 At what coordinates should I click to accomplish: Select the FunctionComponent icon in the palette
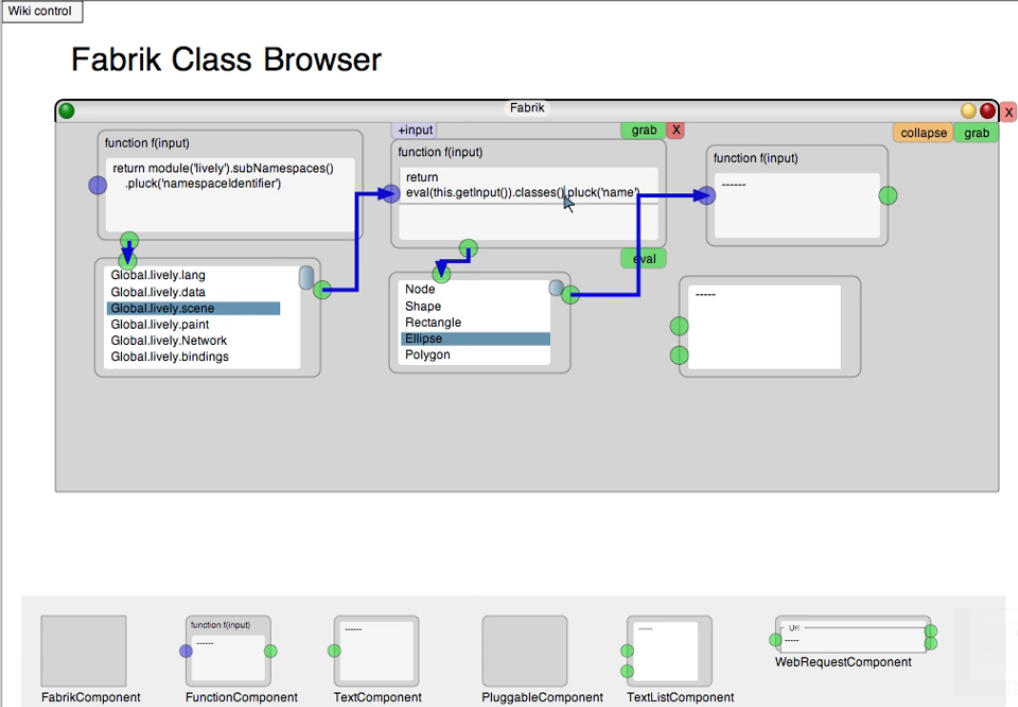pyautogui.click(x=228, y=651)
